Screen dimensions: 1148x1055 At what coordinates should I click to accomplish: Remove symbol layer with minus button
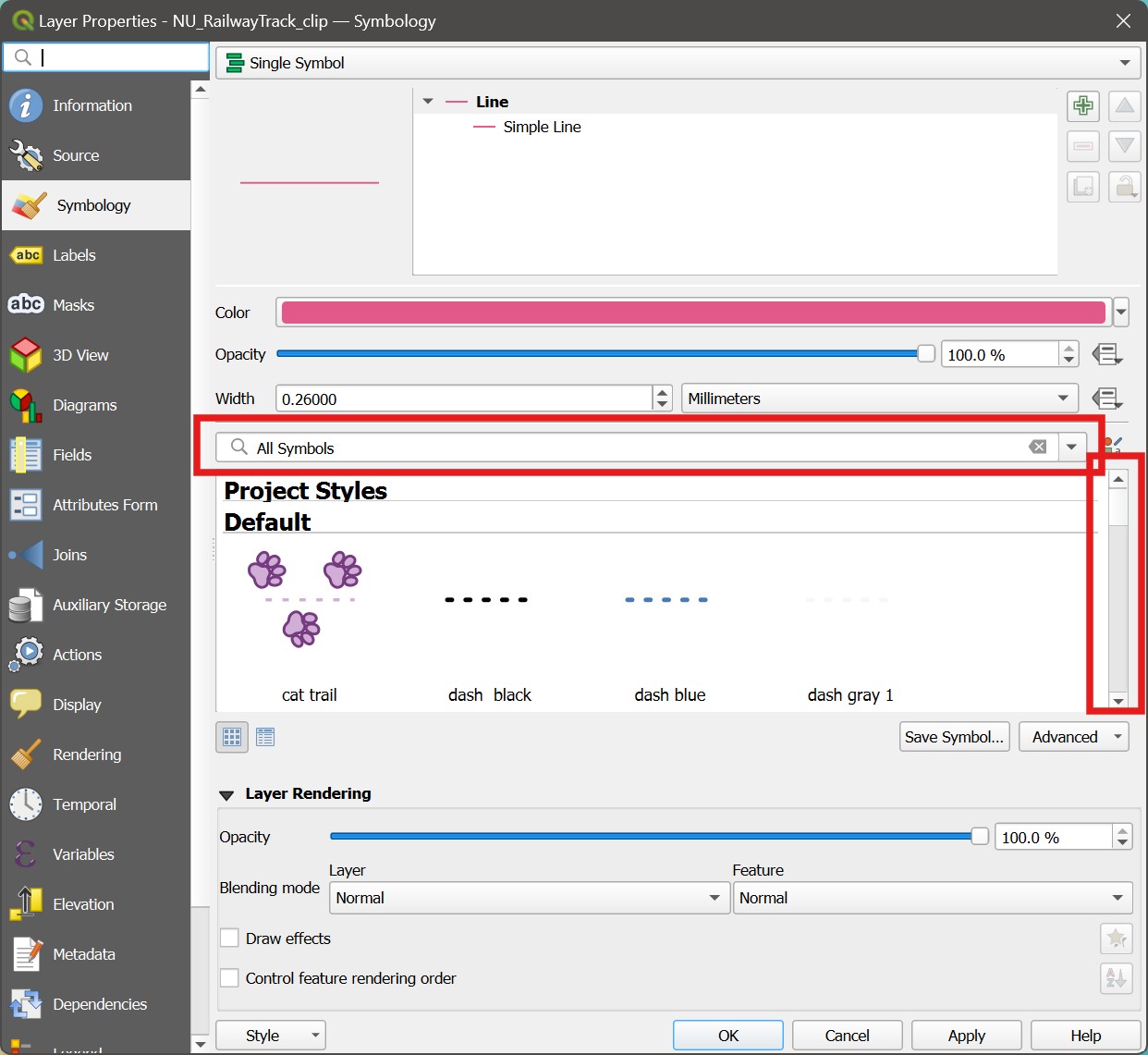(x=1083, y=146)
